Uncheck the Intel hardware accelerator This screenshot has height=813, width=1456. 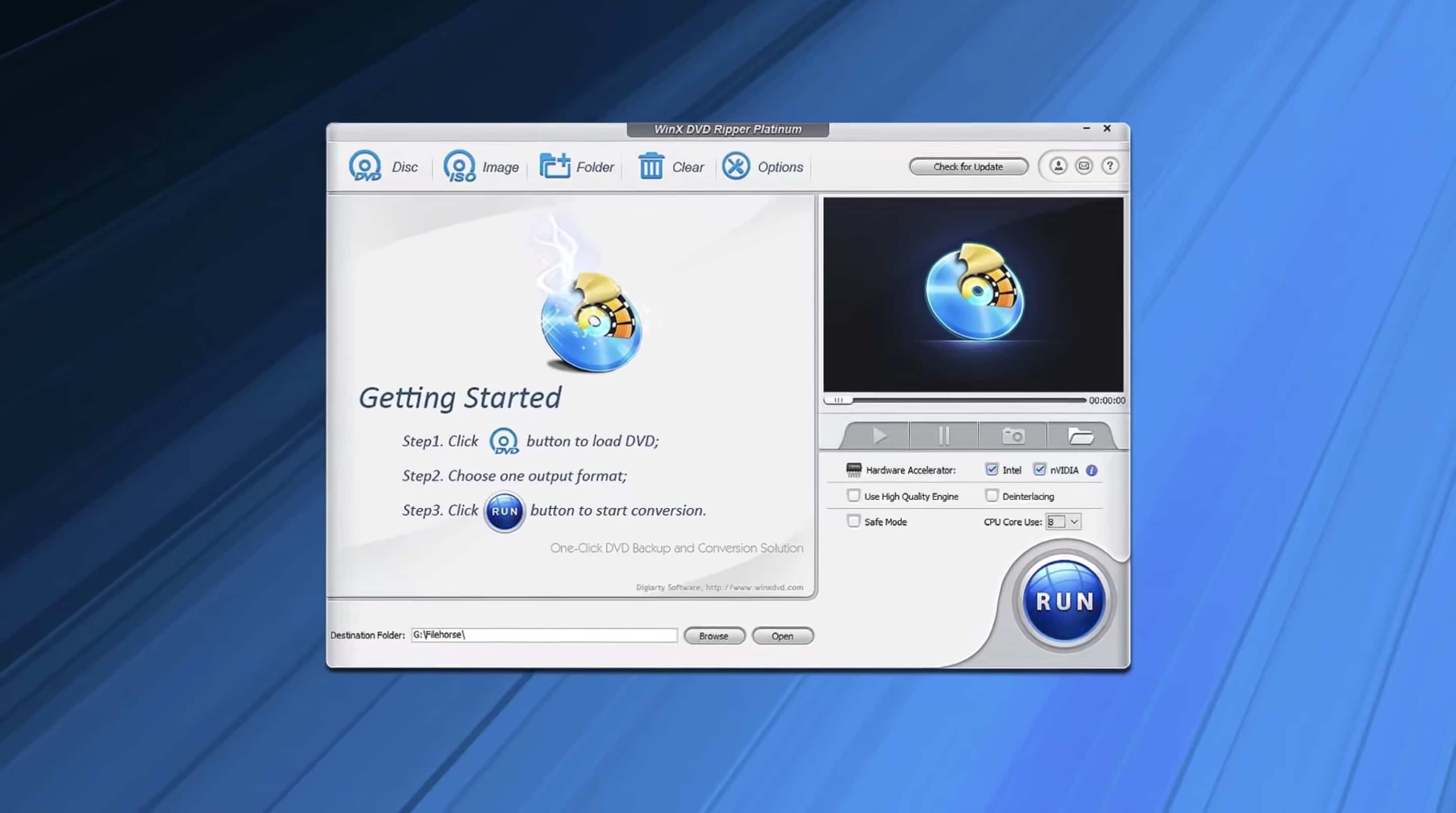pos(991,469)
